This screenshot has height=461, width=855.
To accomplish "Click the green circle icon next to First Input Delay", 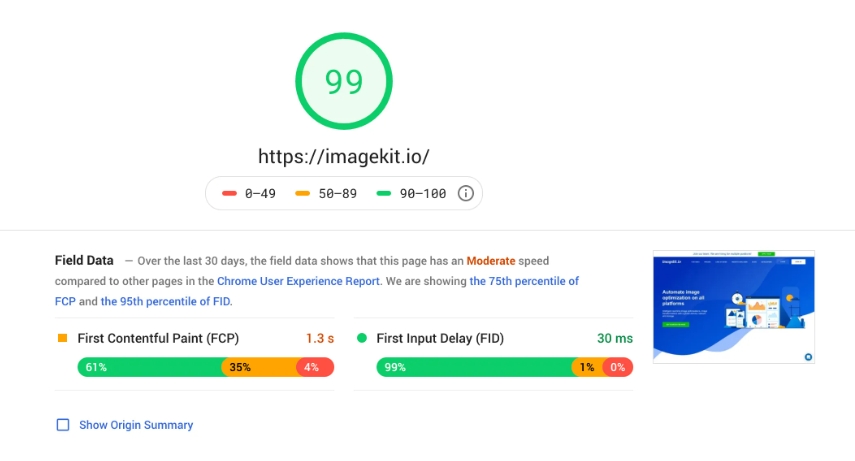I will coord(361,339).
